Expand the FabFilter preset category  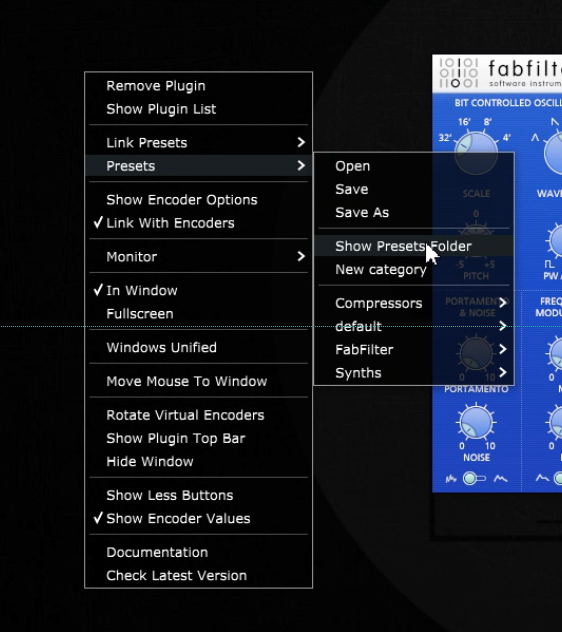[x=414, y=349]
